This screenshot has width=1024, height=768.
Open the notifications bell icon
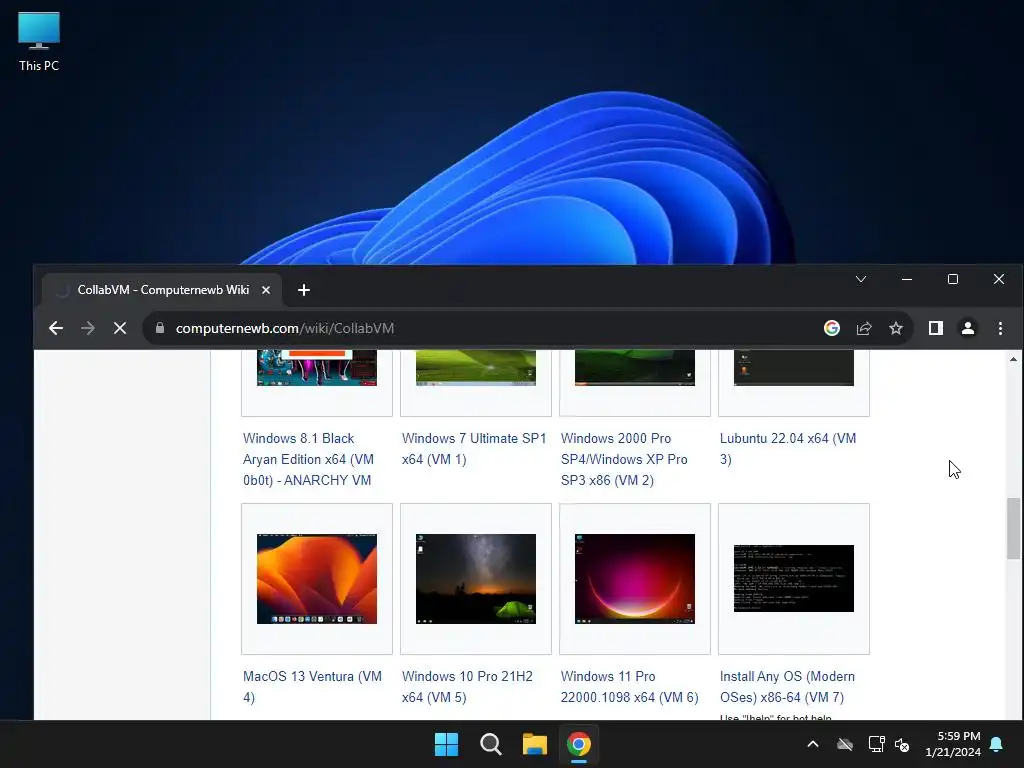[997, 744]
